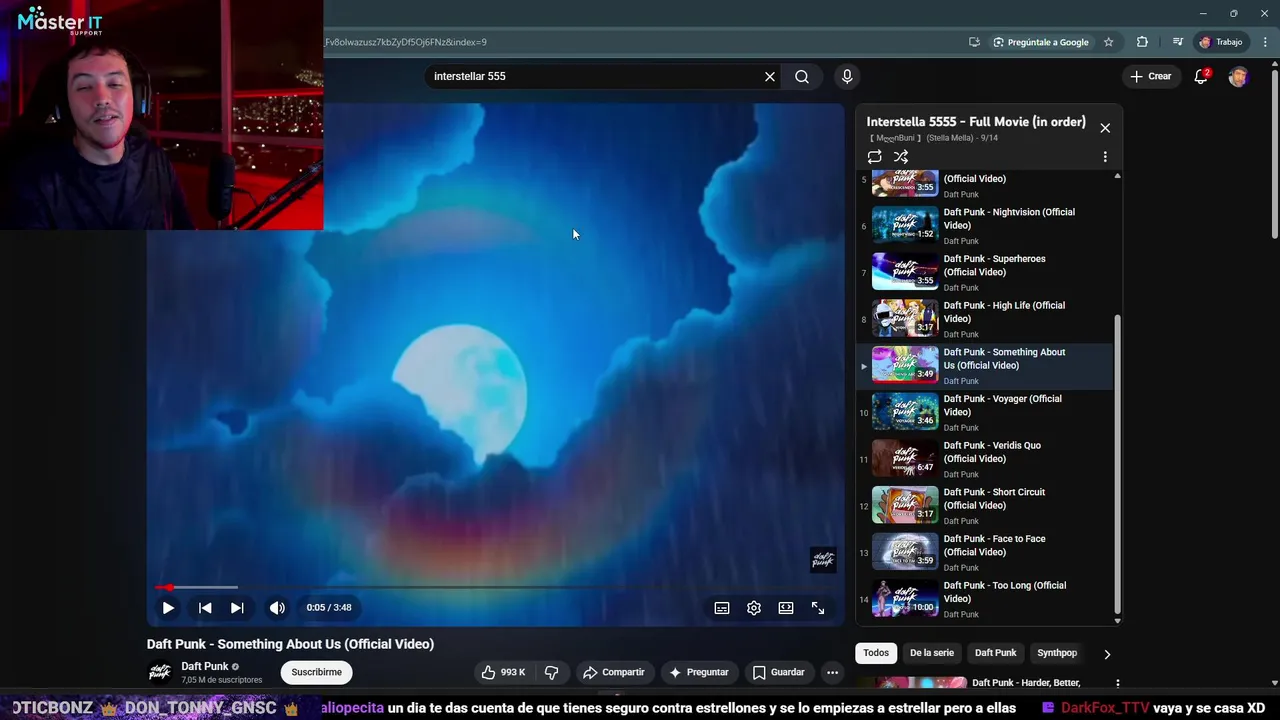Select the Todos filter chip
1280x720 pixels.
(876, 653)
